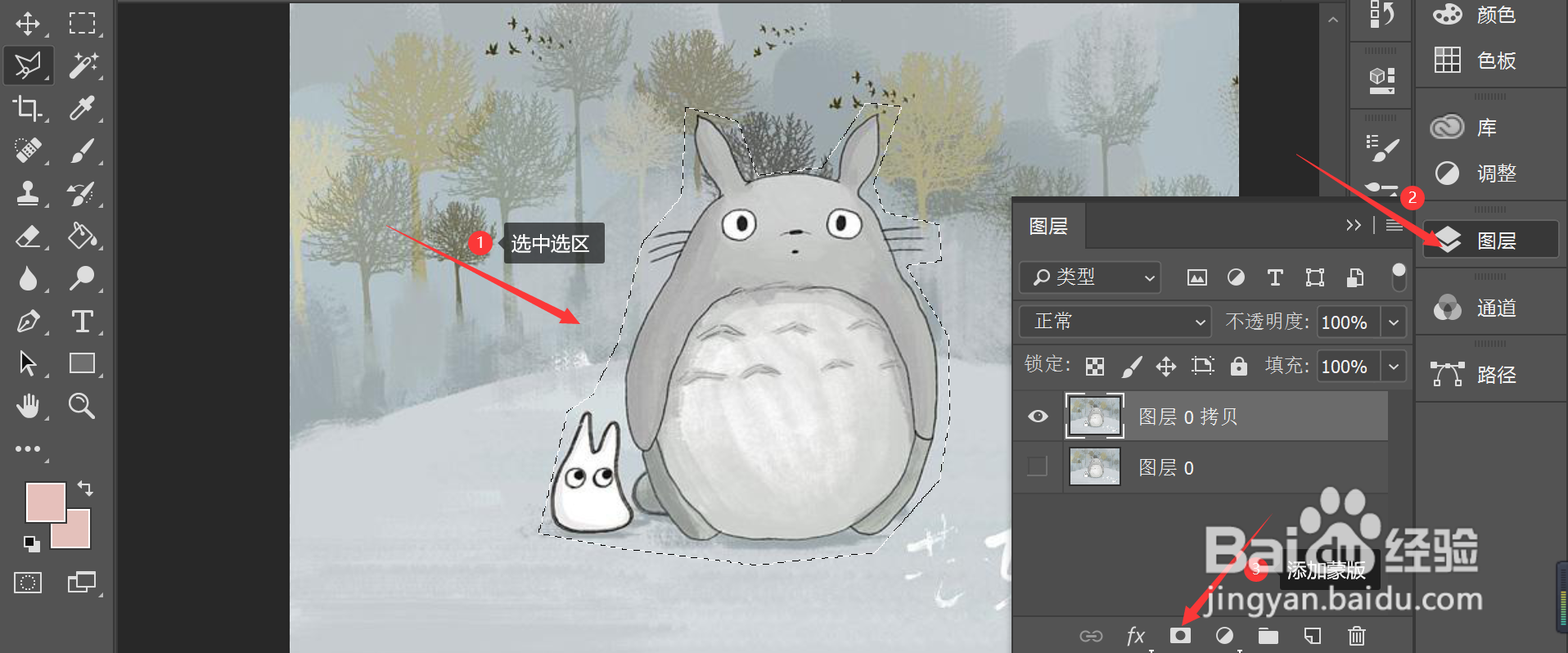Click the add layer mask icon
Image resolution: width=1568 pixels, height=653 pixels.
coord(1180,636)
